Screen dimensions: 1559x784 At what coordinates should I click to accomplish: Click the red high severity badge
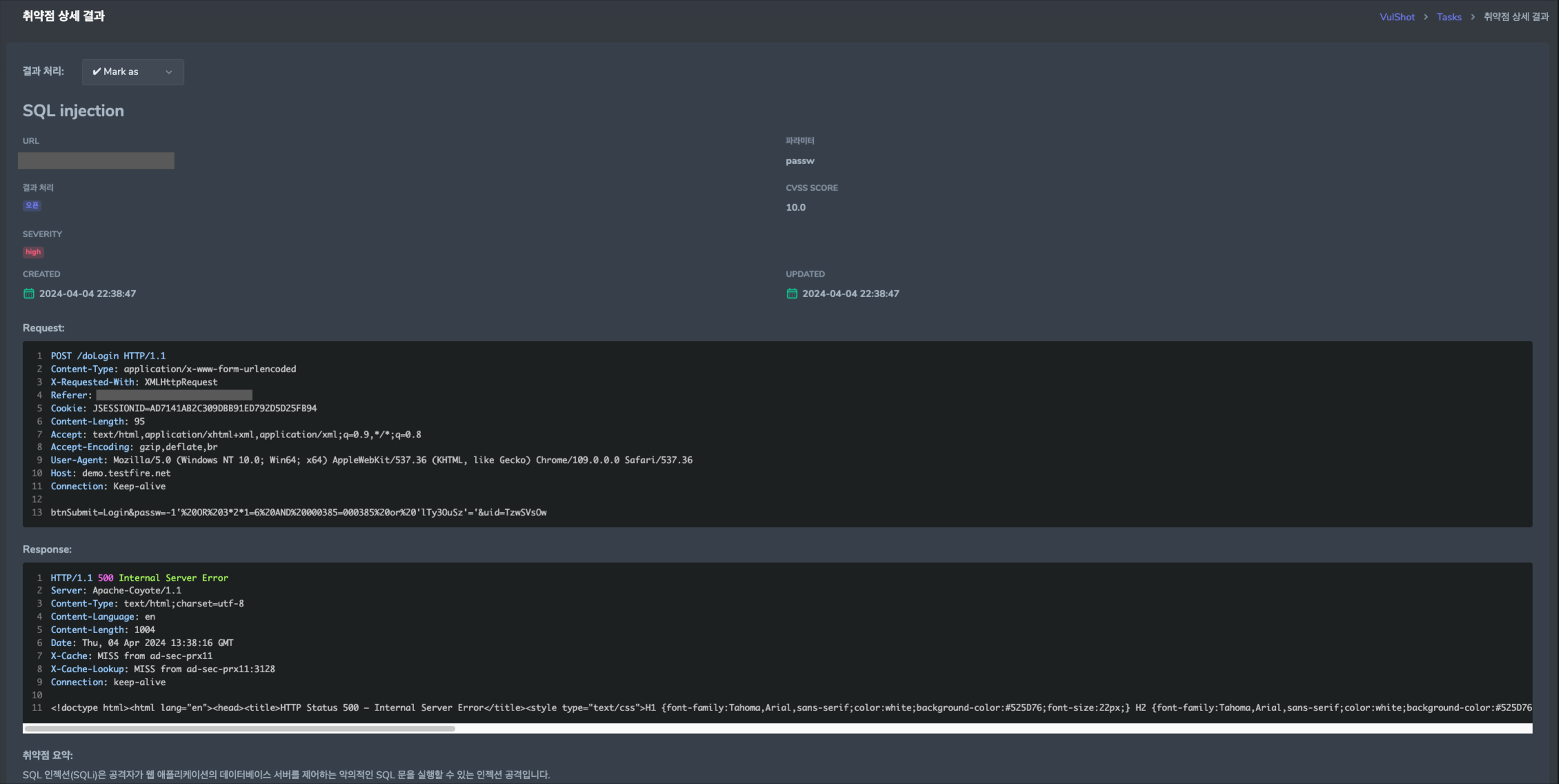pos(33,251)
